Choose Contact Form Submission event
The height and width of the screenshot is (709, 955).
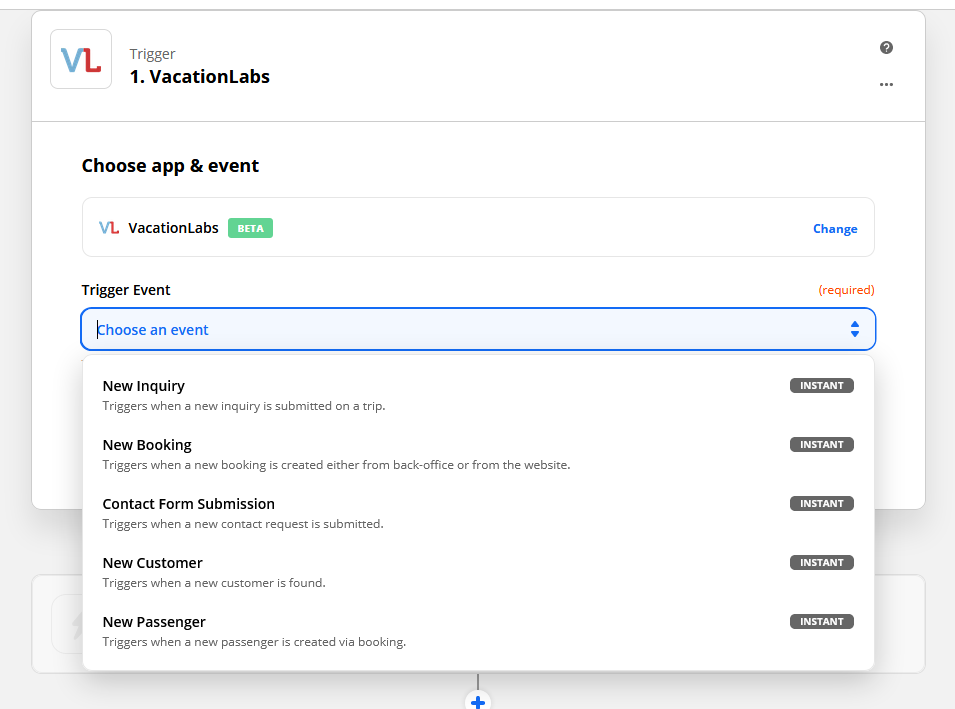tap(478, 513)
